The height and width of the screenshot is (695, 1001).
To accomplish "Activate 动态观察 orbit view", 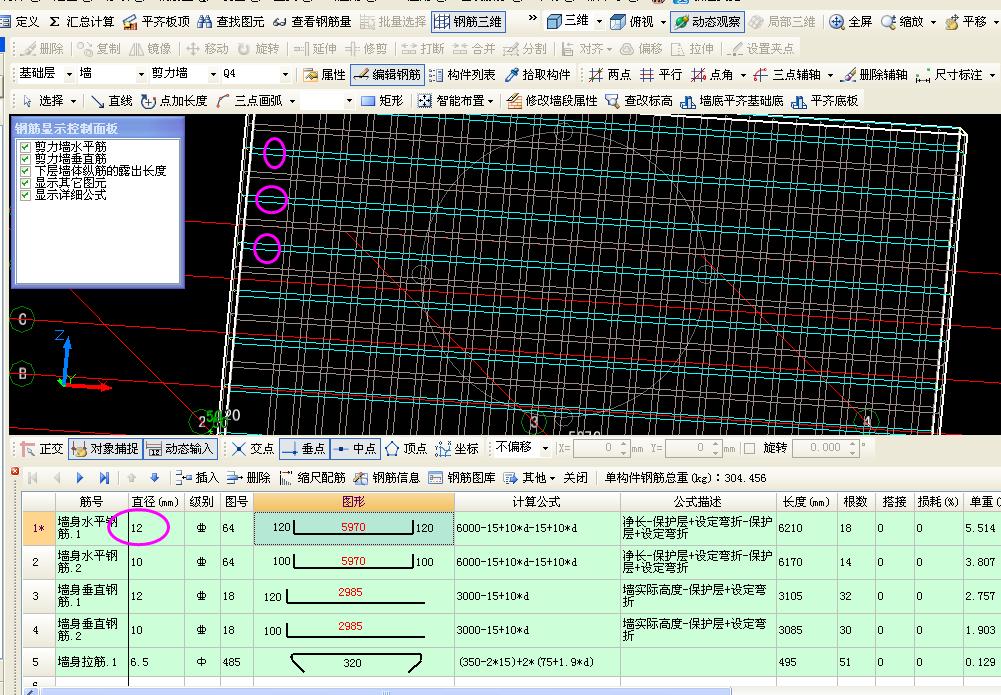I will point(707,22).
